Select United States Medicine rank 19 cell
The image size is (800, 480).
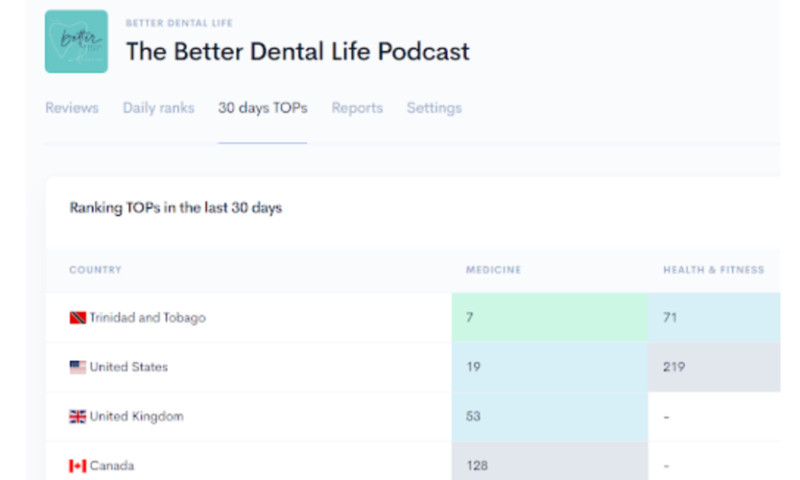(549, 367)
